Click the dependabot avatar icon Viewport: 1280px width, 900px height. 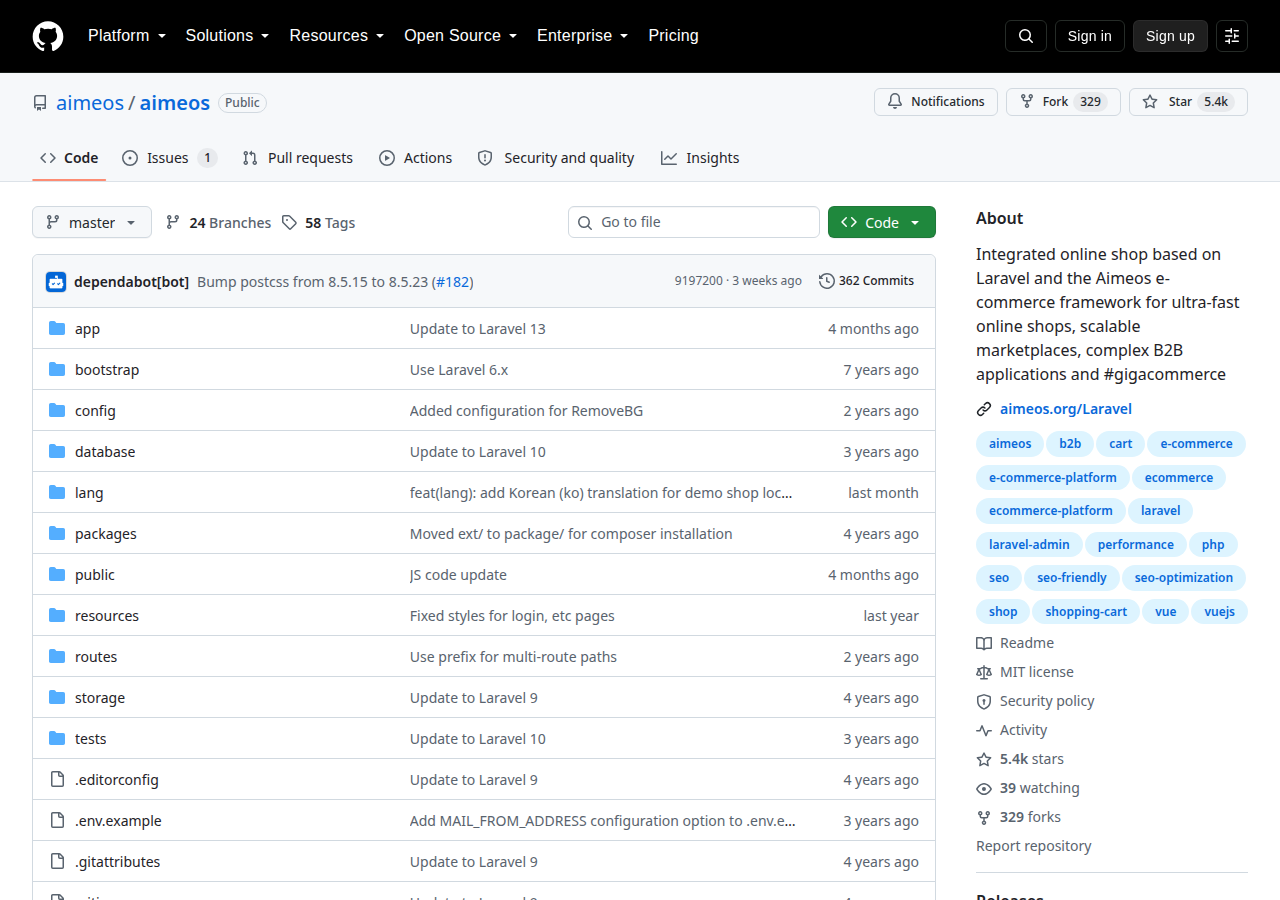(x=56, y=282)
